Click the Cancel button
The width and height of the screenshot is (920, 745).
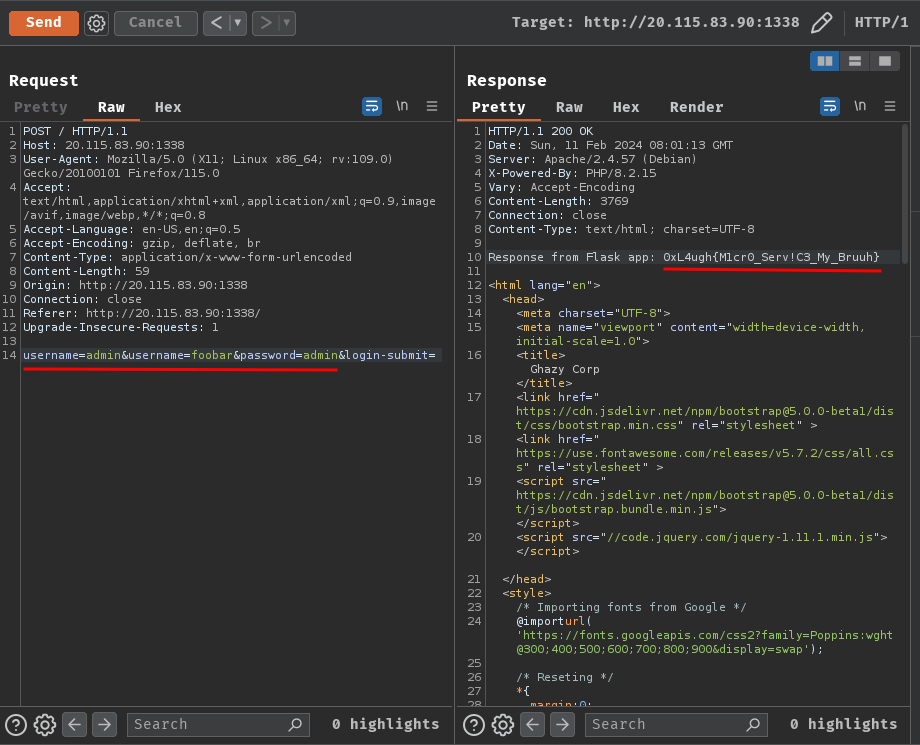point(155,23)
